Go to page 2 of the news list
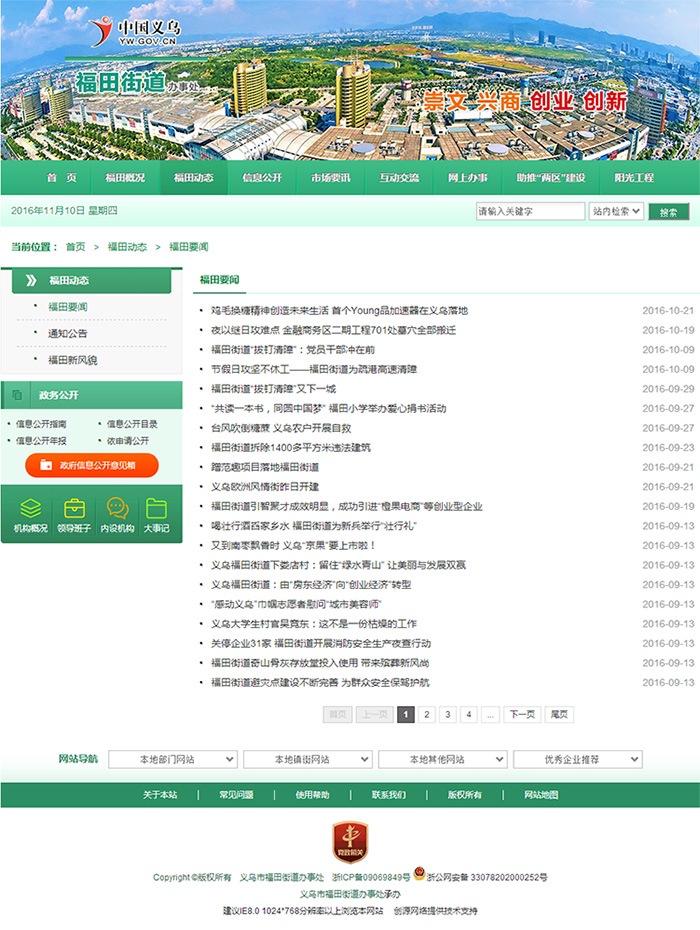 tap(427, 715)
